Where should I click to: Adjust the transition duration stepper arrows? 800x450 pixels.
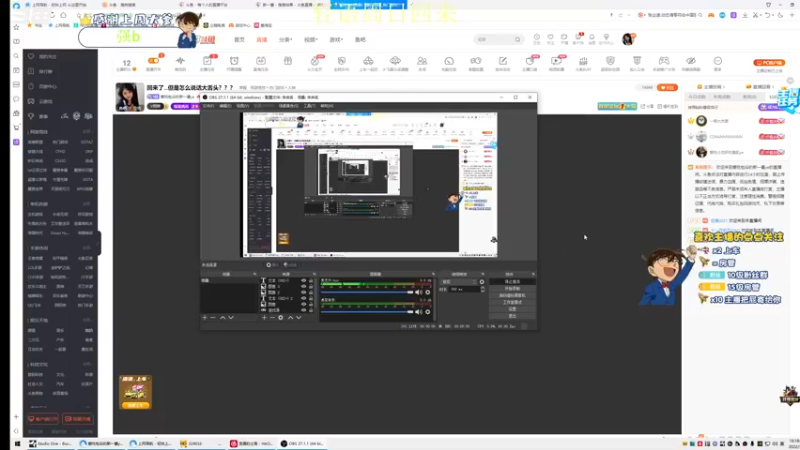click(x=482, y=289)
